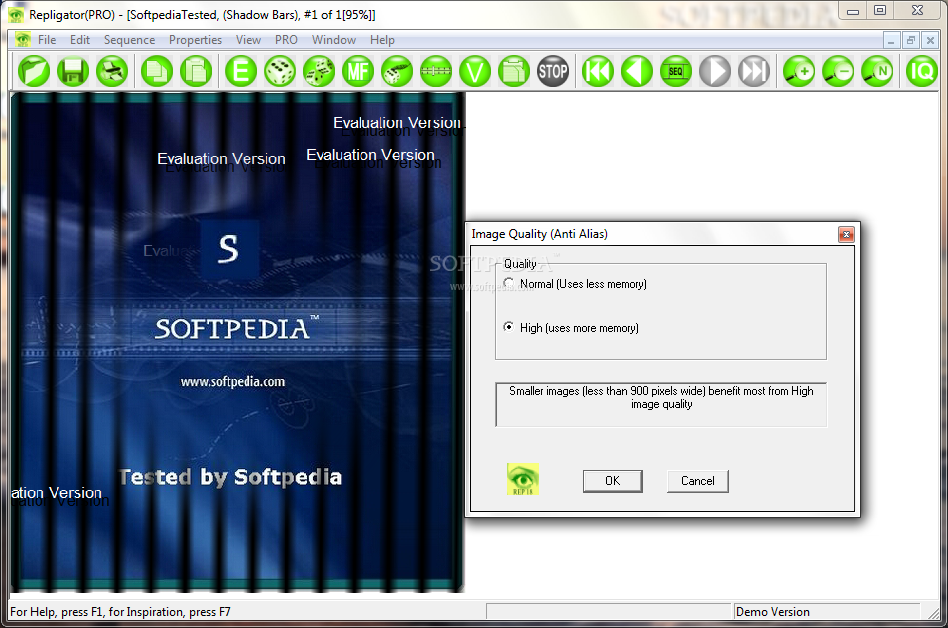Click the grey skip to last icon

(x=754, y=71)
